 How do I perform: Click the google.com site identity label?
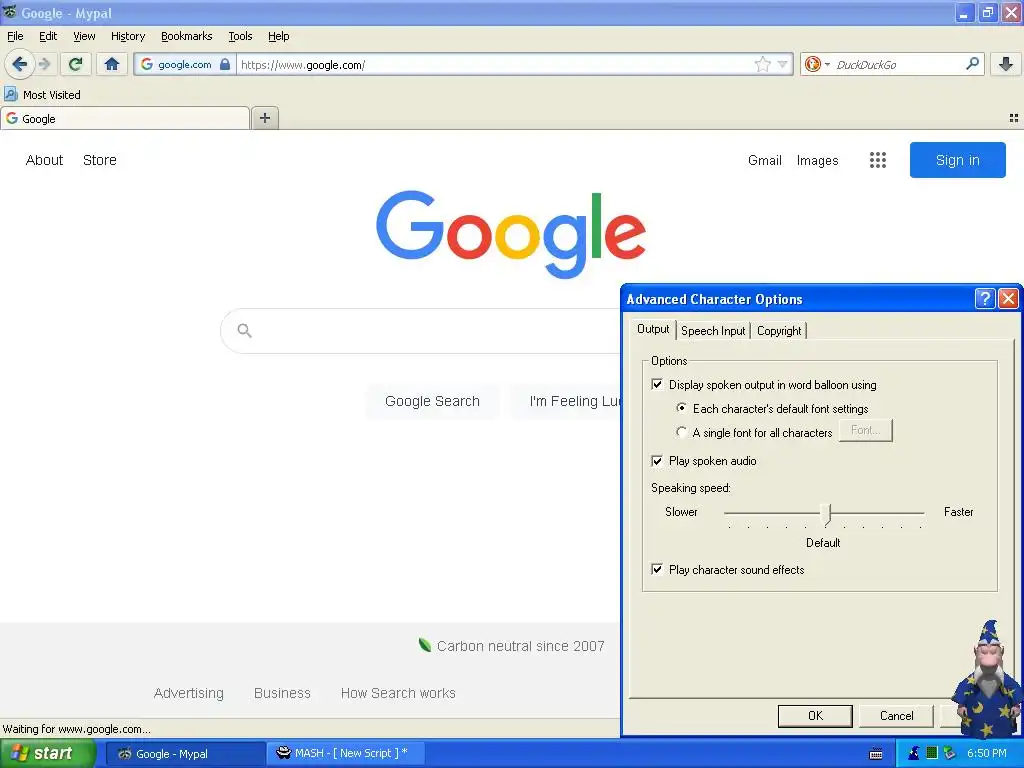point(184,64)
